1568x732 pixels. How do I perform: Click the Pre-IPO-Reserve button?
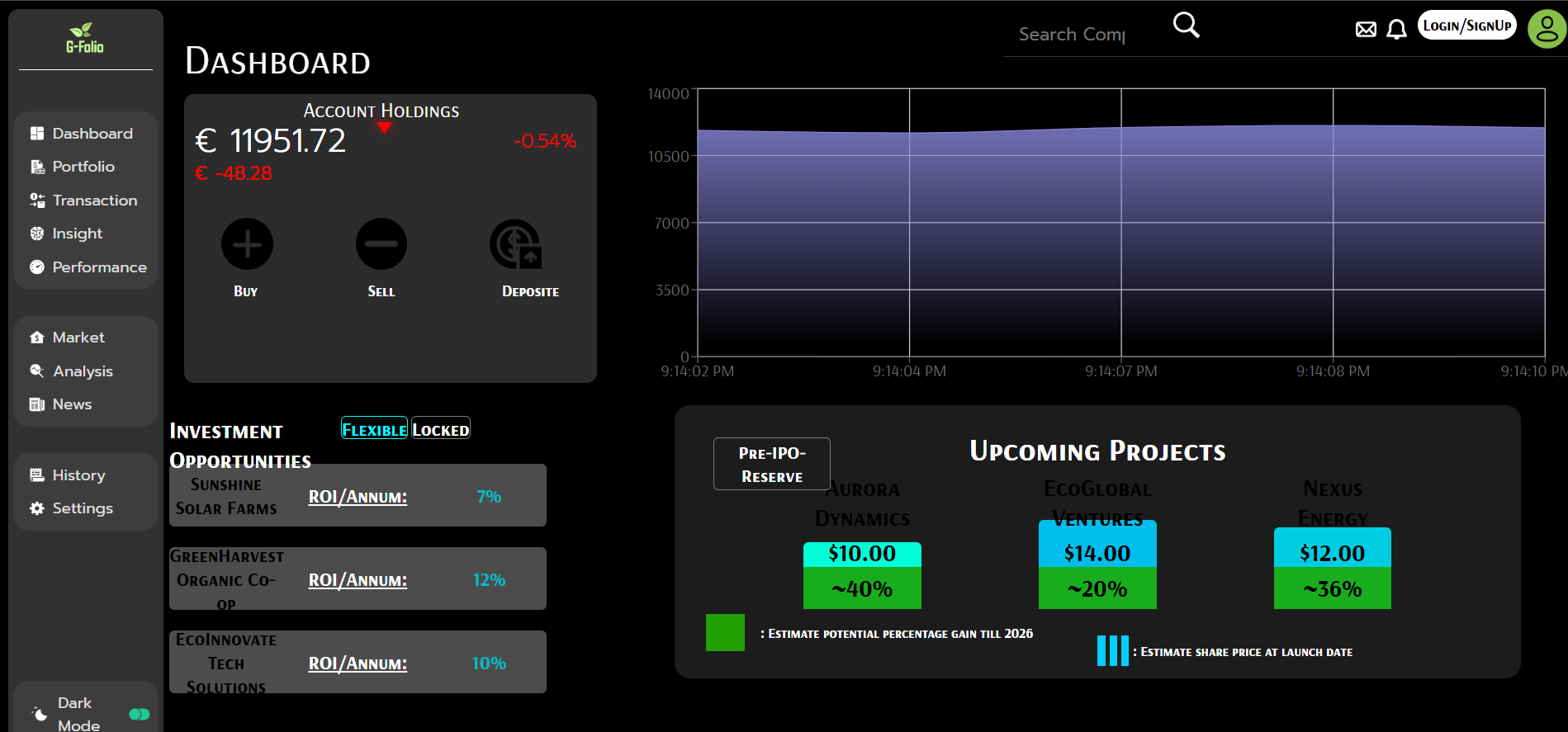[x=771, y=464]
